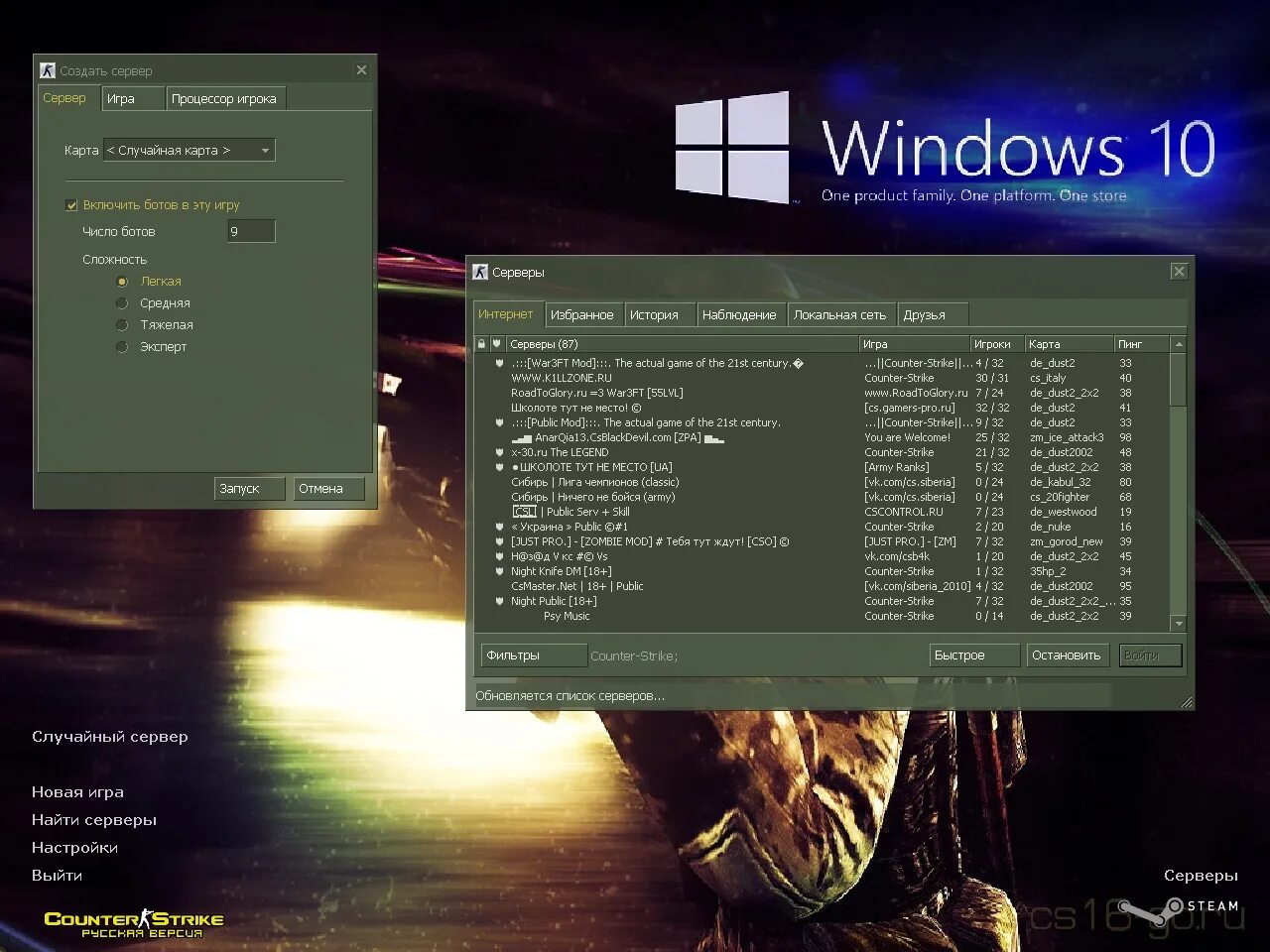Viewport: 1270px width, 952px height.
Task: Select the AnarQia13.CsBlackDevil.com [ZPA] server
Action: (823, 437)
